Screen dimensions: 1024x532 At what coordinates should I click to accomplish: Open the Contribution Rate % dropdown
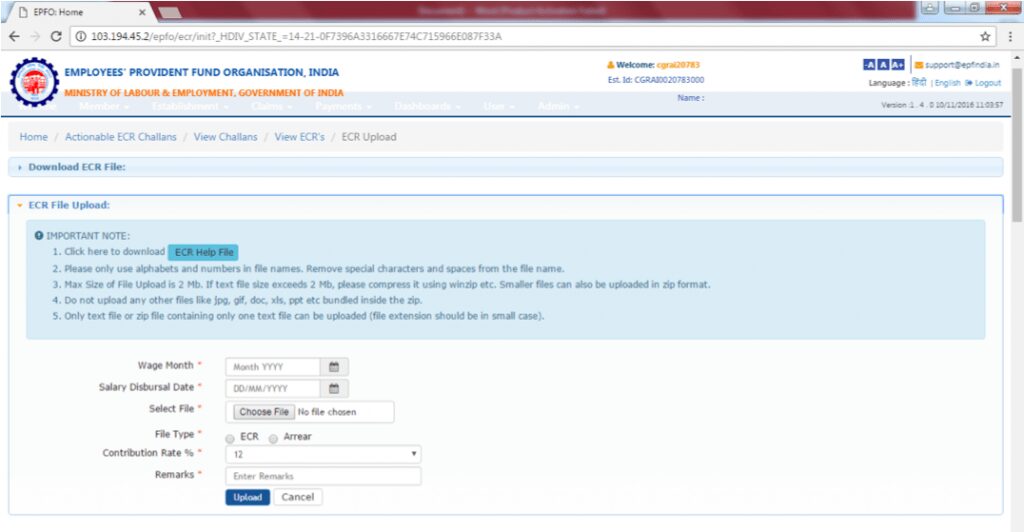point(323,454)
